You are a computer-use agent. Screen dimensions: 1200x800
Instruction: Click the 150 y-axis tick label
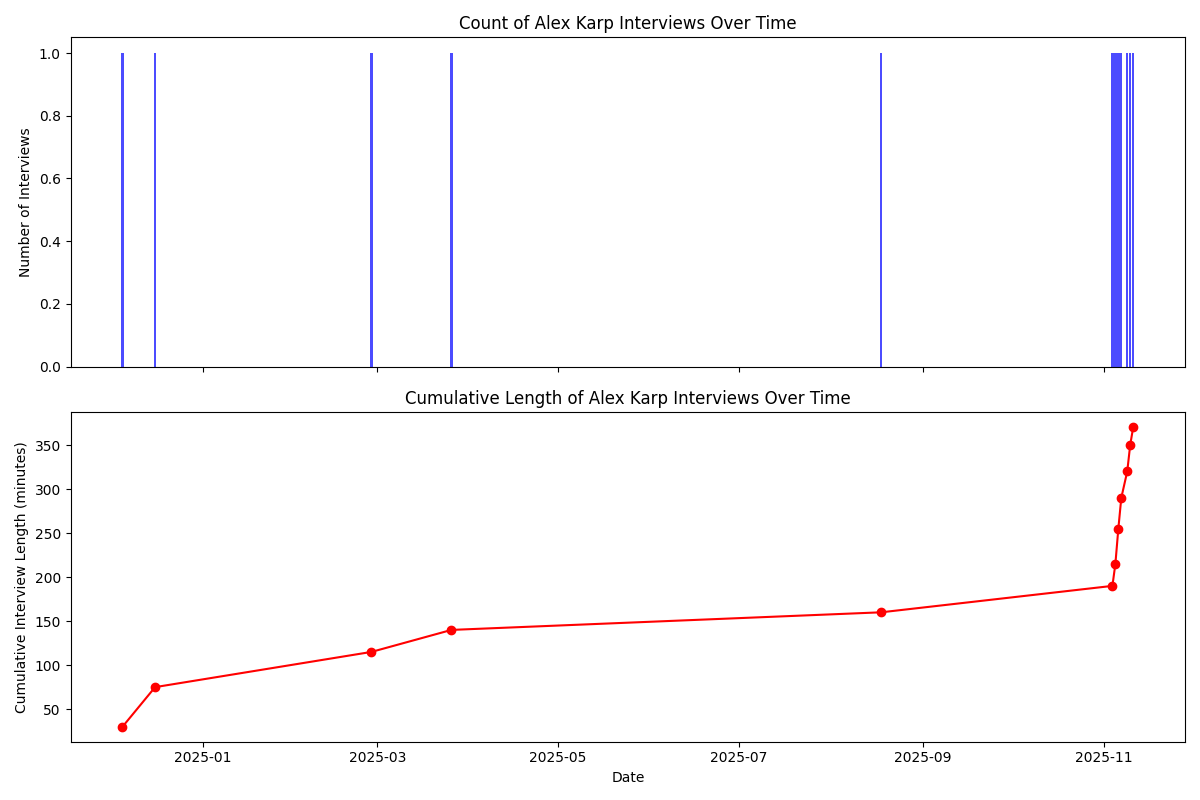(x=49, y=621)
